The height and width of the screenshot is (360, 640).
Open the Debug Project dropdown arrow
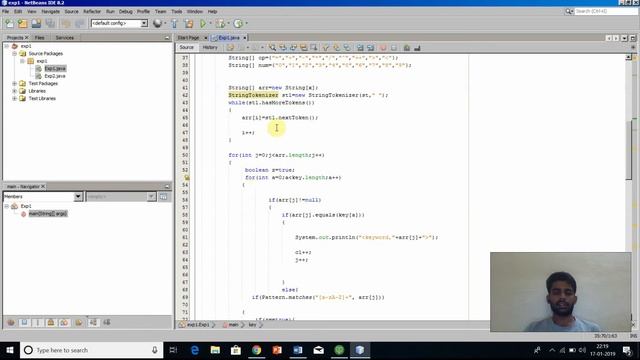[228, 23]
